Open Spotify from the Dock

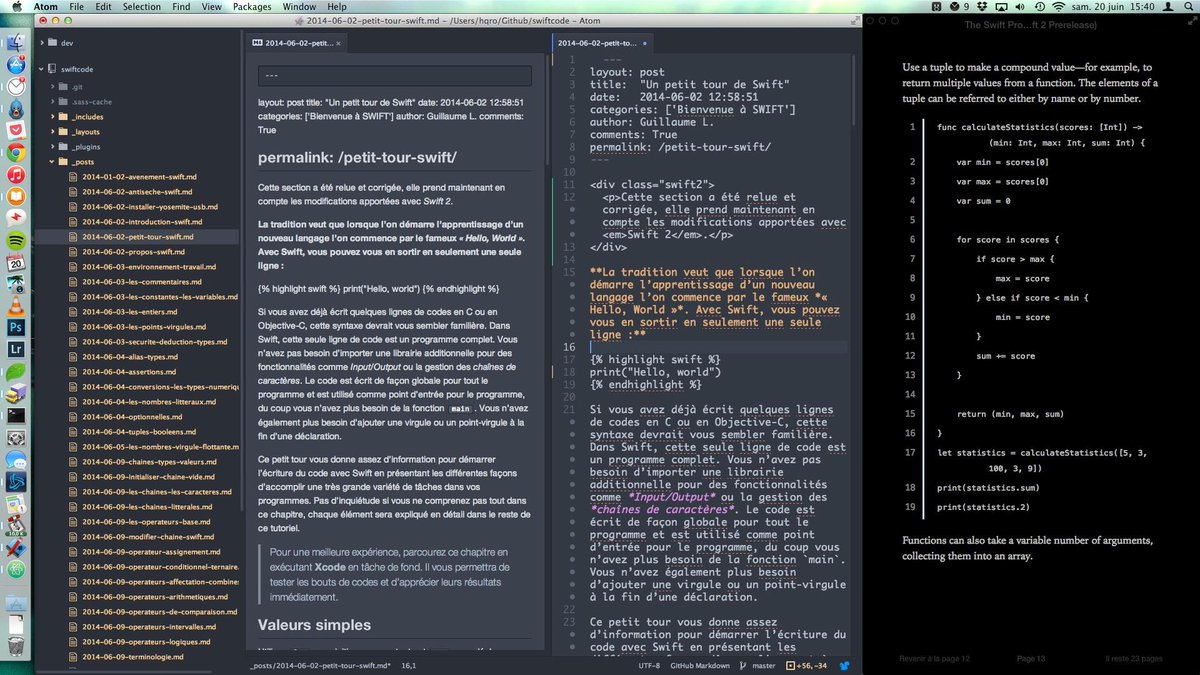point(17,241)
